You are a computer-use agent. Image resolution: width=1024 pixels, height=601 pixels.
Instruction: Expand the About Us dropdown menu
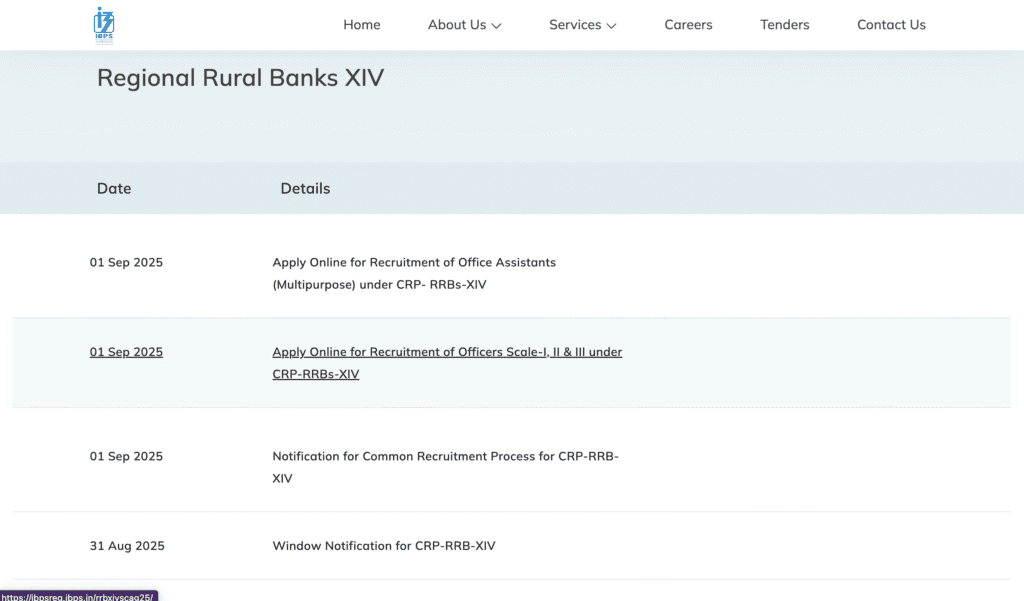pyautogui.click(x=464, y=25)
